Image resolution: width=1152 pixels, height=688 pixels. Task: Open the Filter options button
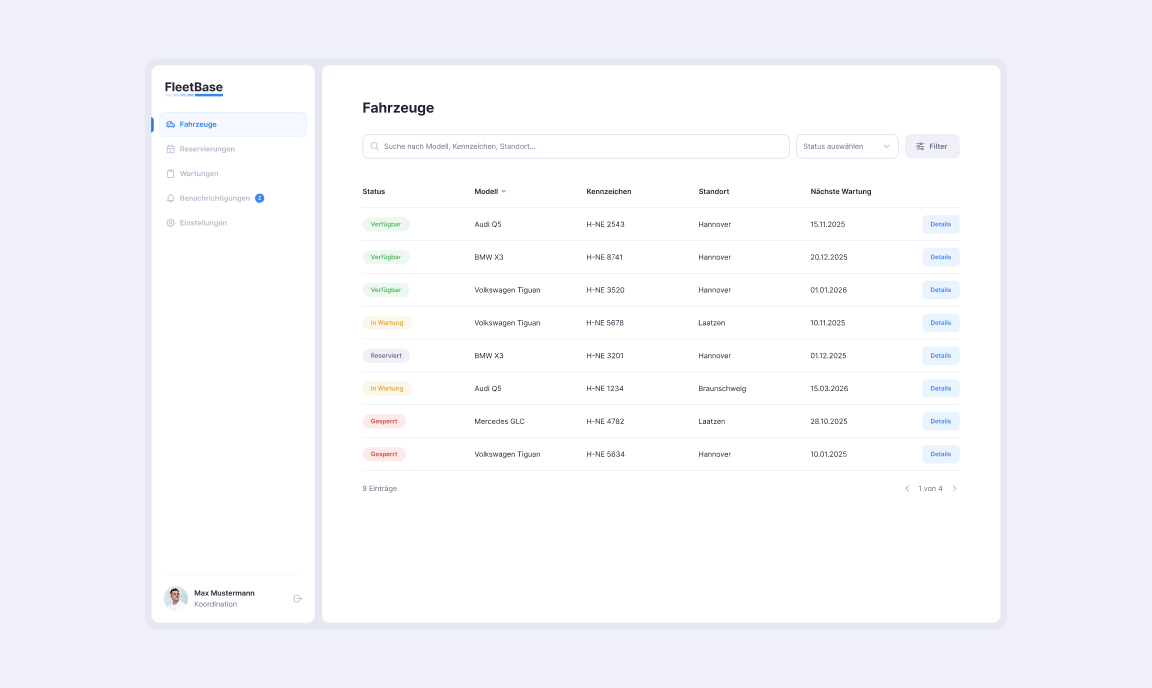pyautogui.click(x=932, y=146)
